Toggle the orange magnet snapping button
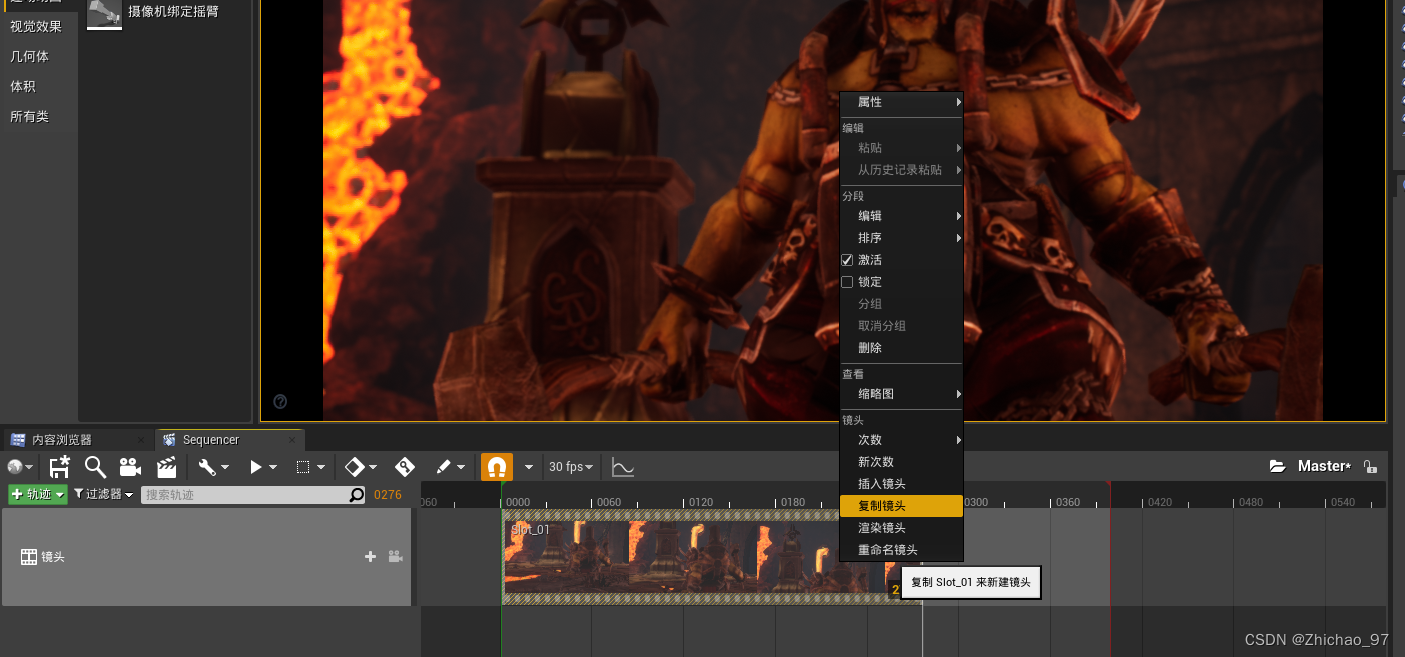Viewport: 1405px width, 657px height. tap(497, 467)
